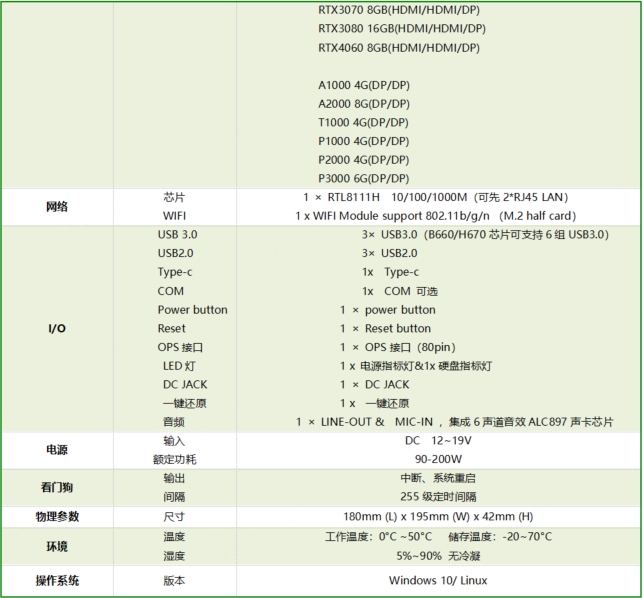
Task: Select the I/O category cell
Action: click(57, 329)
